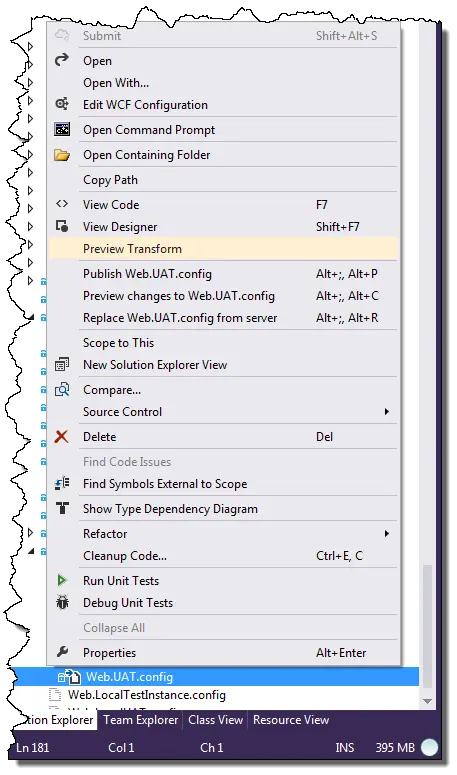Click the Compare magnifier icon
Screen dimensions: 457x775
(62, 389)
